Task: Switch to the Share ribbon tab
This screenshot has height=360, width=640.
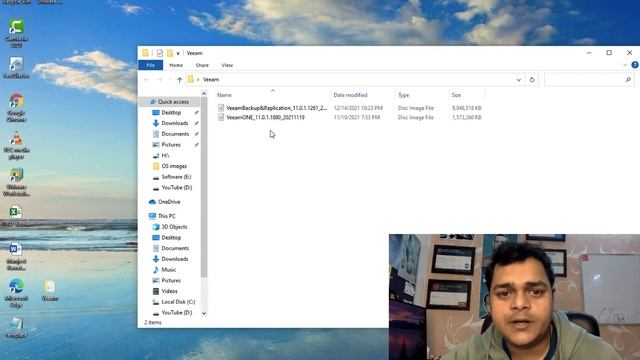Action: [x=202, y=65]
